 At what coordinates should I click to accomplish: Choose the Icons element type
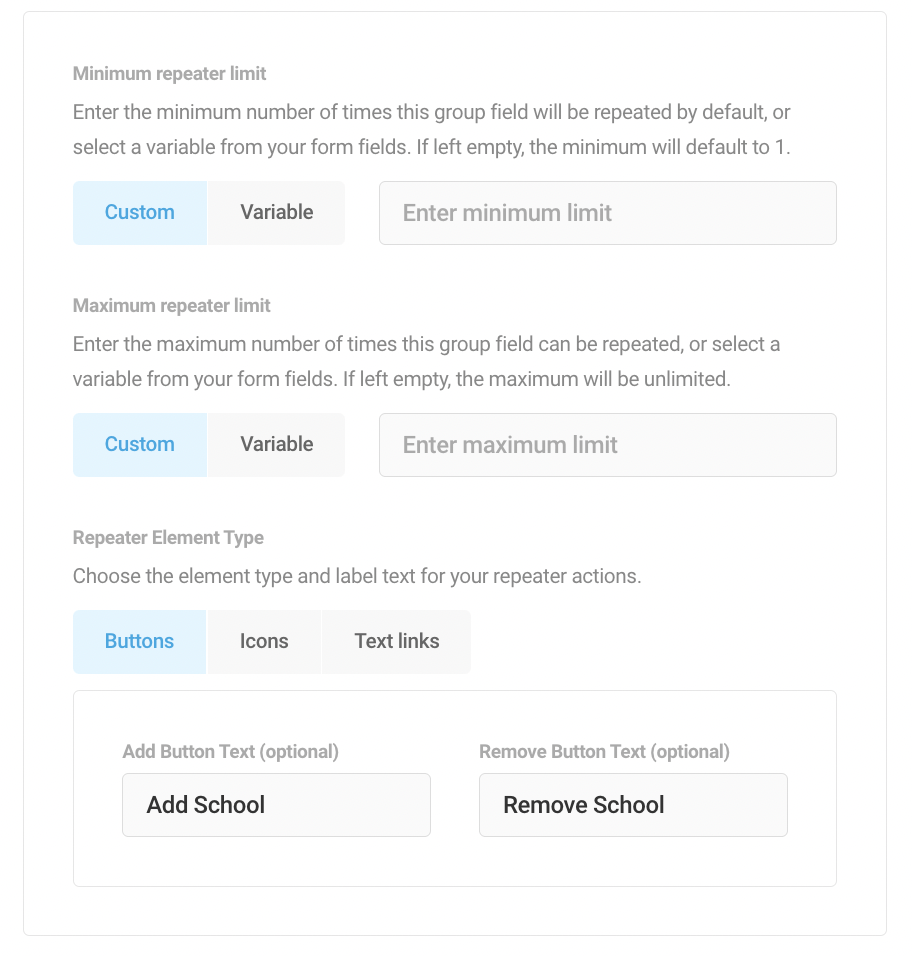coord(264,642)
